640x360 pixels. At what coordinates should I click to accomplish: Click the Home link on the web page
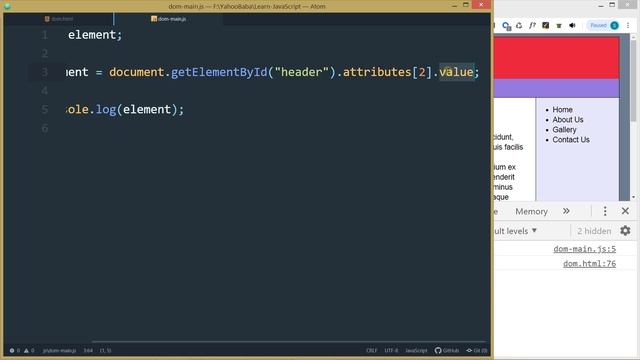tap(562, 110)
